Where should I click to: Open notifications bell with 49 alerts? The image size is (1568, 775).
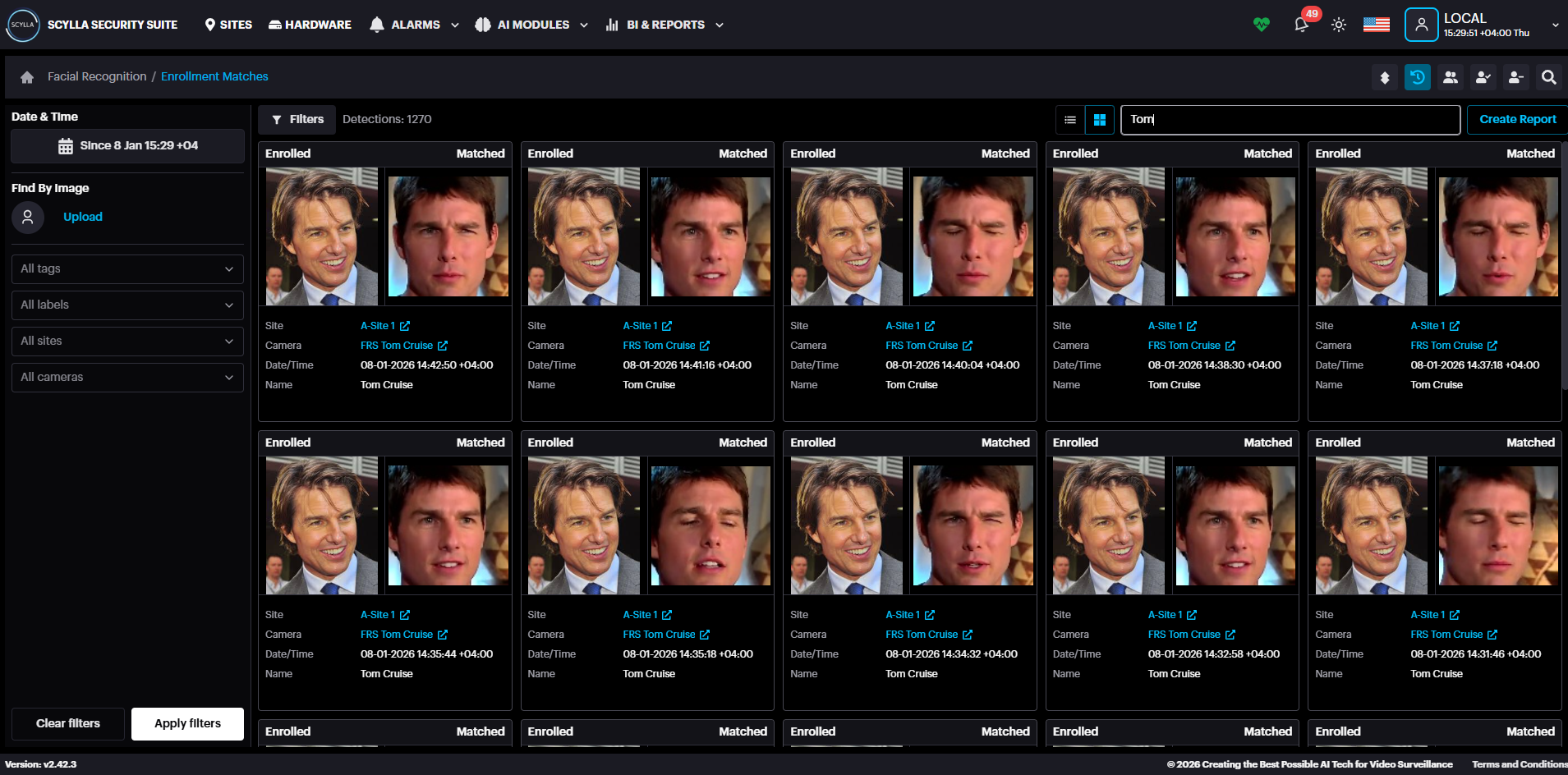pos(1301,25)
